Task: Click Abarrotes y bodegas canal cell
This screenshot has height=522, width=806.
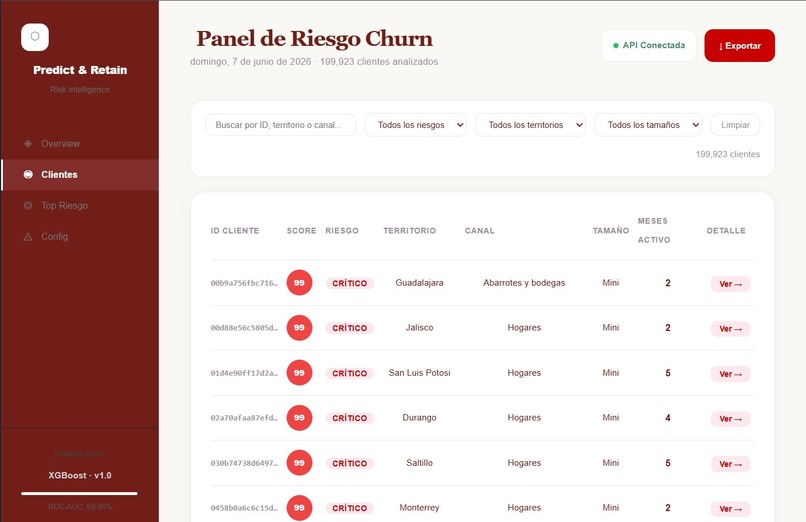Action: click(x=524, y=283)
